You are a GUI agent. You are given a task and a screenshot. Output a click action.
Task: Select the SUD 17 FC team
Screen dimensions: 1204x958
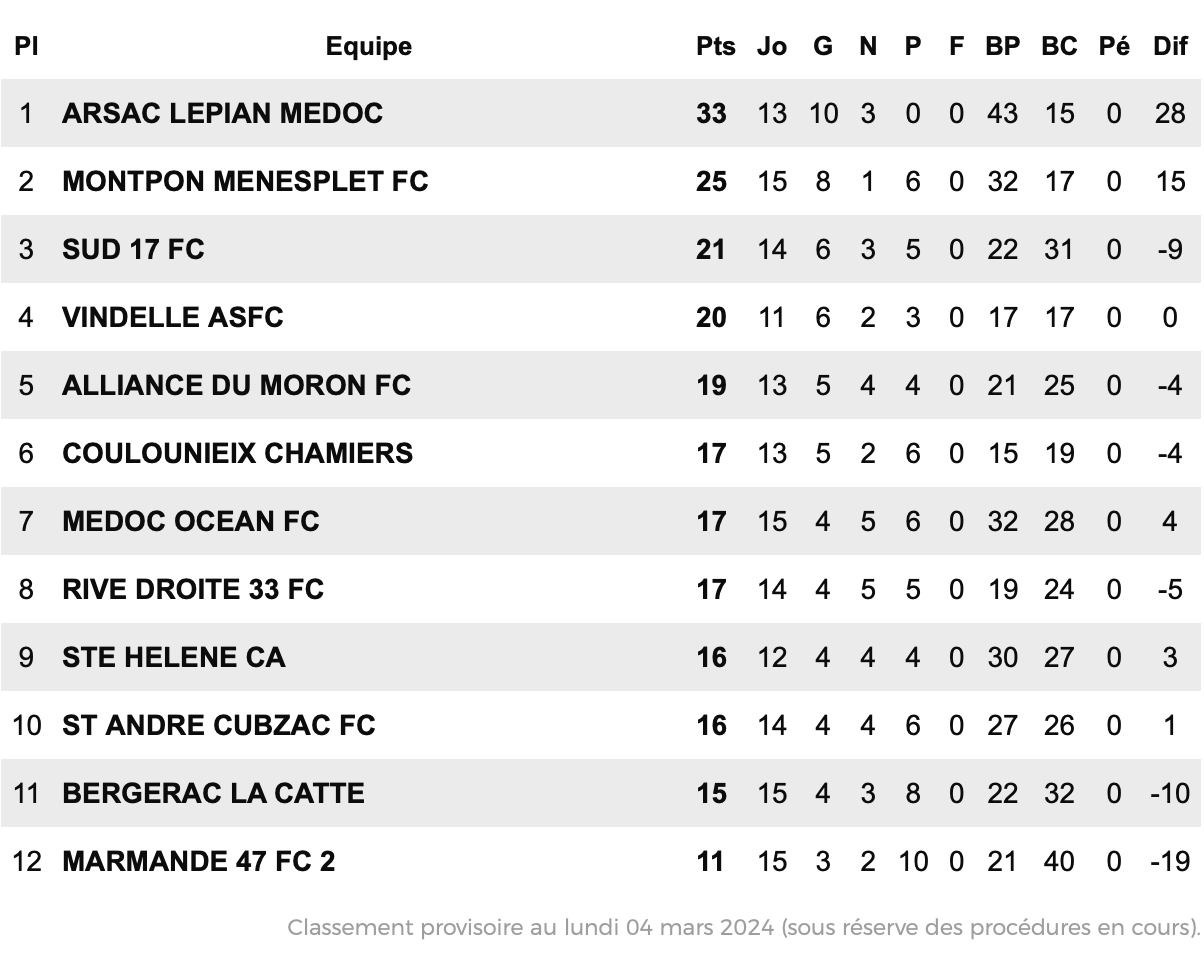click(133, 249)
